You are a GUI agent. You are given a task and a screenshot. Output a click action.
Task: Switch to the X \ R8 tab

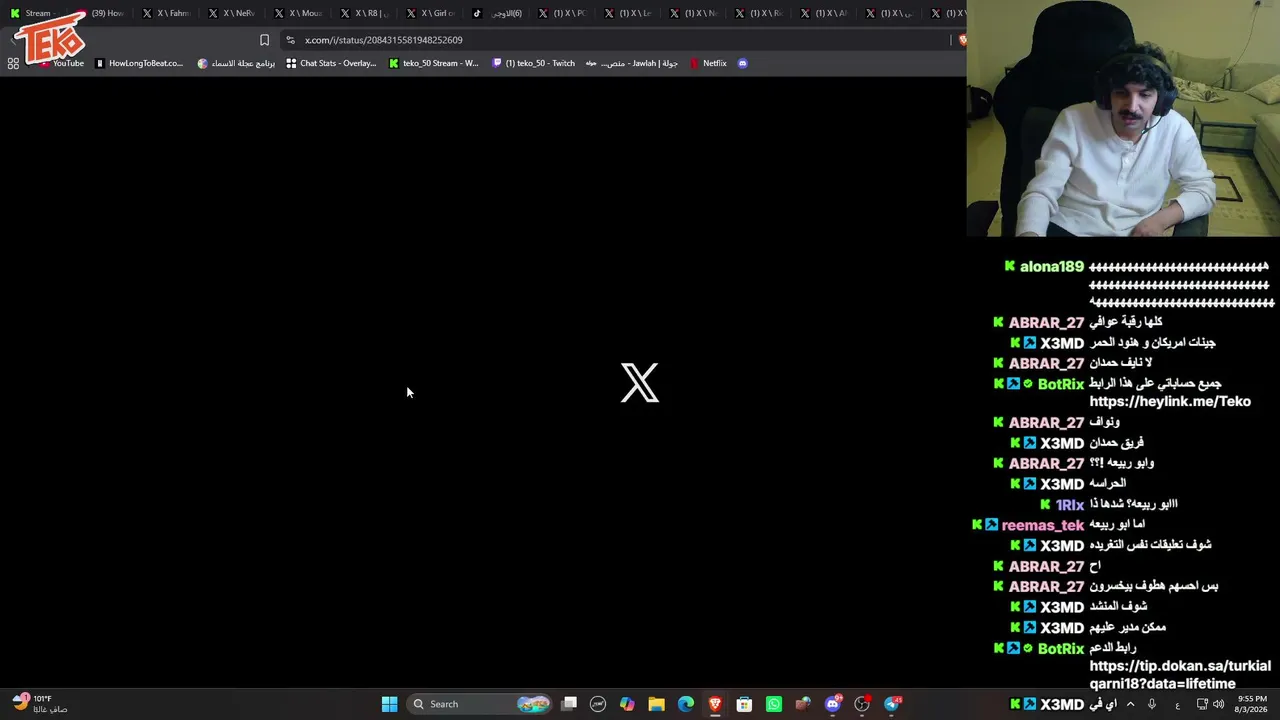pyautogui.click(x=363, y=13)
